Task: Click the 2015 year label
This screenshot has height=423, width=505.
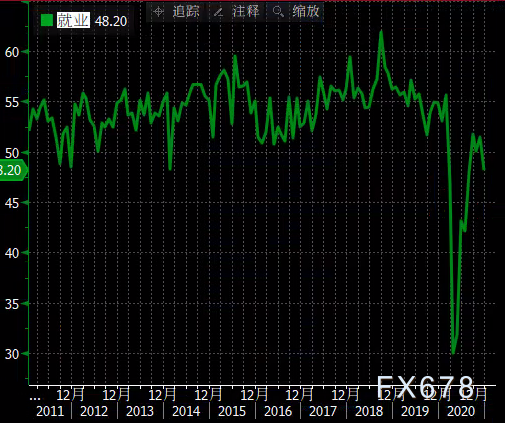Action: [x=232, y=411]
